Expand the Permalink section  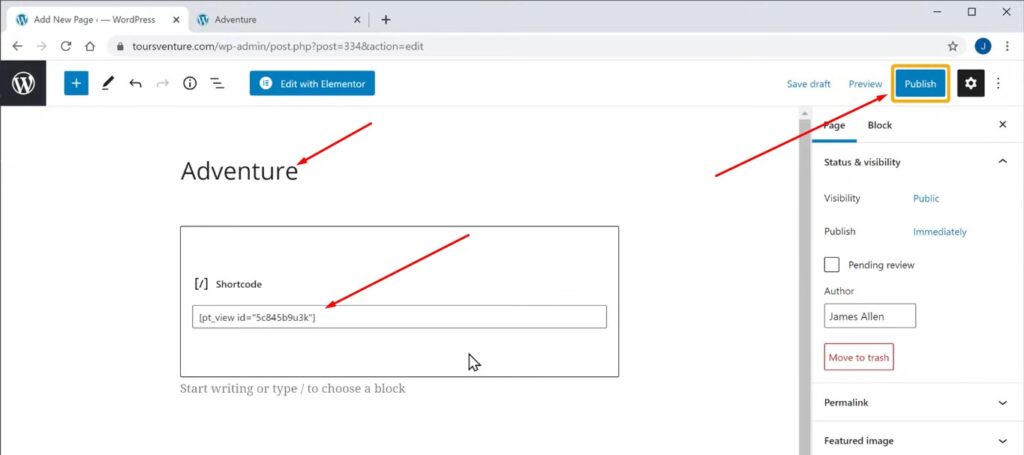[x=1003, y=403]
